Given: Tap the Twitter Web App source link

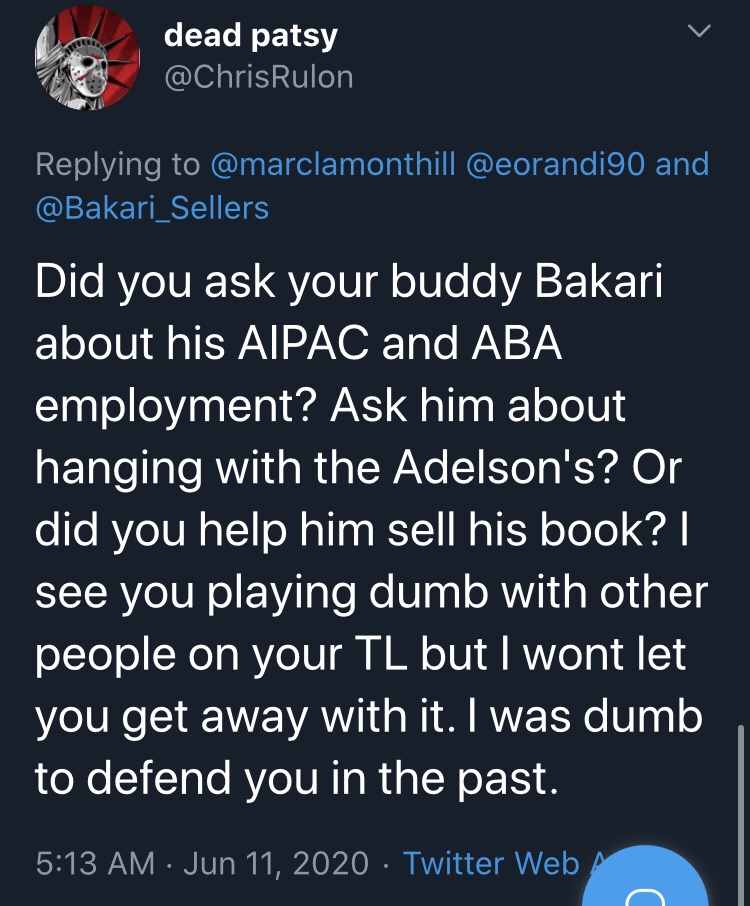Looking at the screenshot, I should click(x=490, y=862).
